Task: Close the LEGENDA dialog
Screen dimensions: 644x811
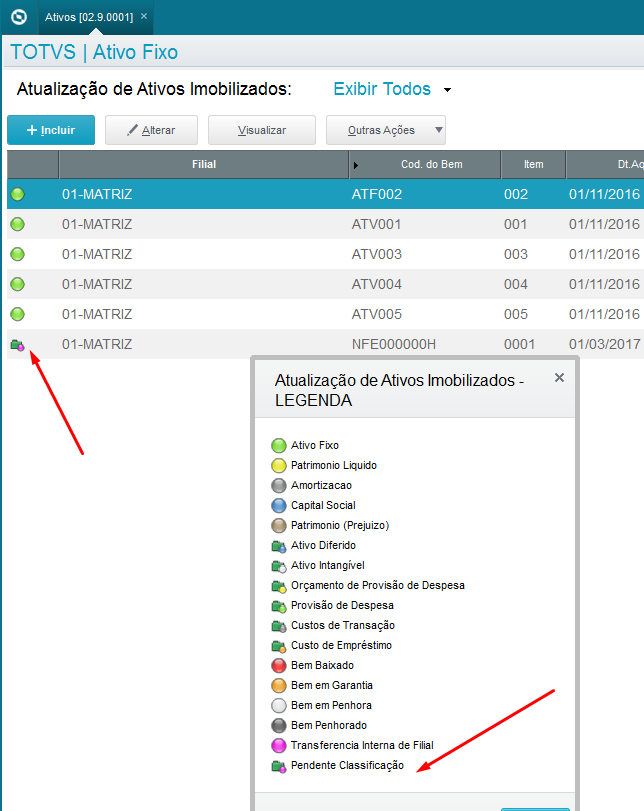Action: (559, 378)
